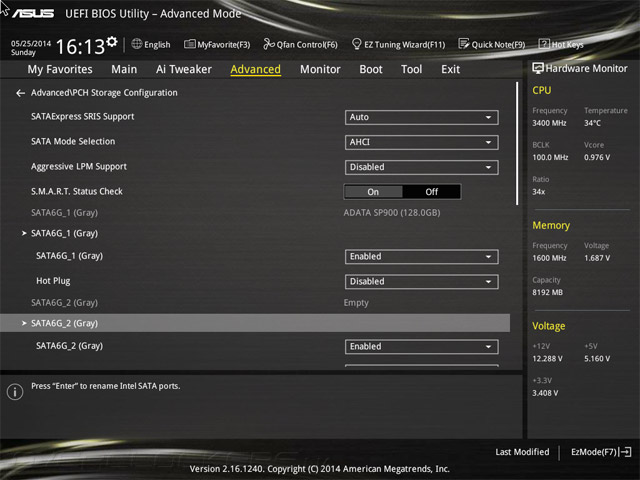Turn S.M.A.R.T. Status Check Off

(431, 192)
